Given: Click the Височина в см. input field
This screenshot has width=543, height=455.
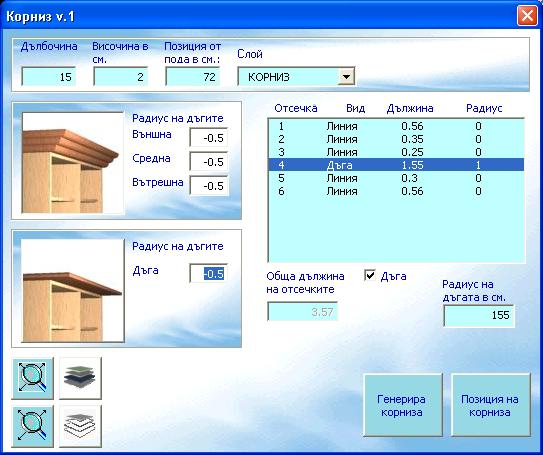Looking at the screenshot, I should (121, 77).
